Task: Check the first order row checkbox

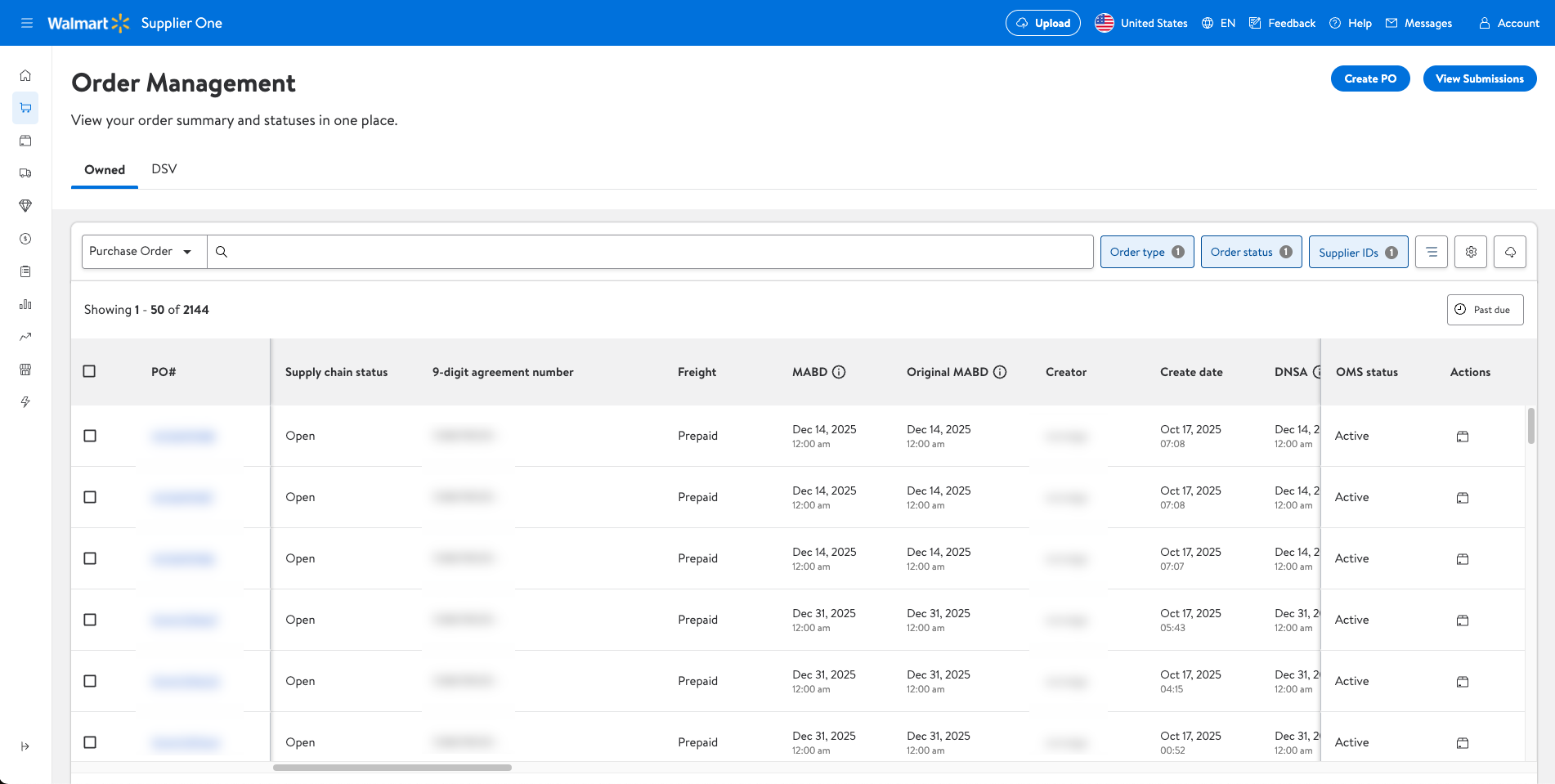Action: pyautogui.click(x=90, y=436)
